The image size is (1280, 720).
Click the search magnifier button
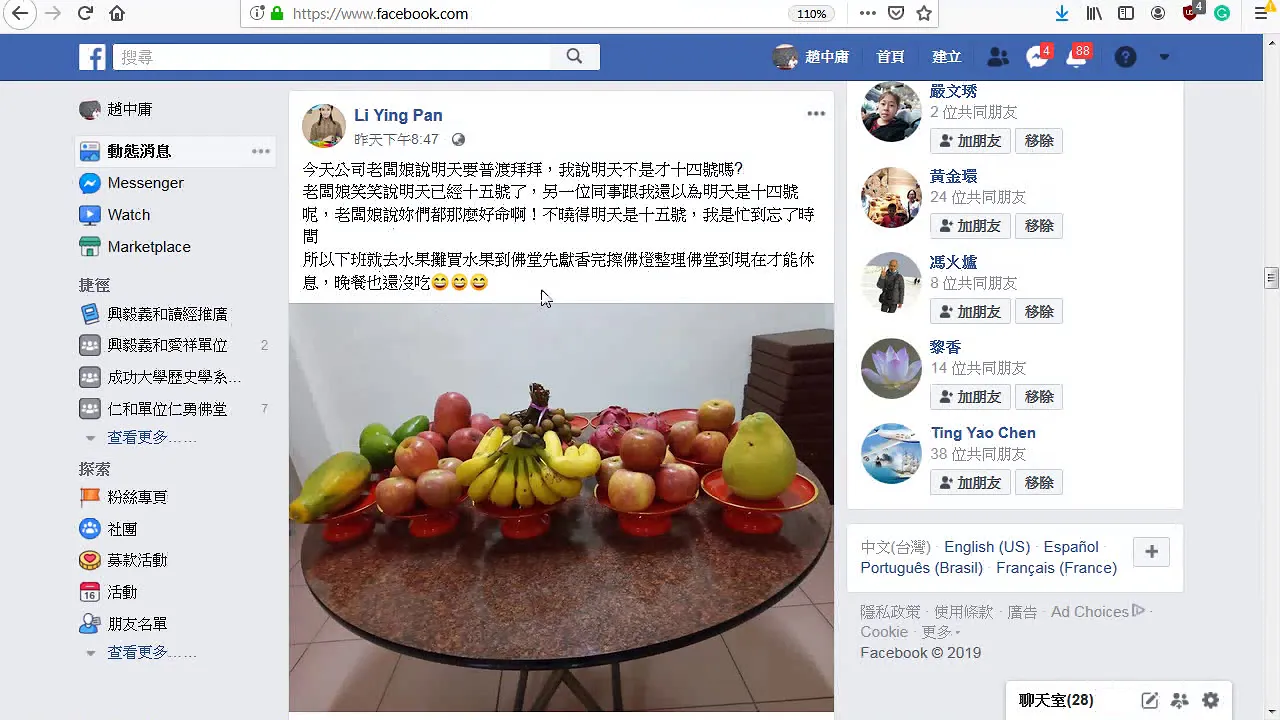click(x=574, y=57)
